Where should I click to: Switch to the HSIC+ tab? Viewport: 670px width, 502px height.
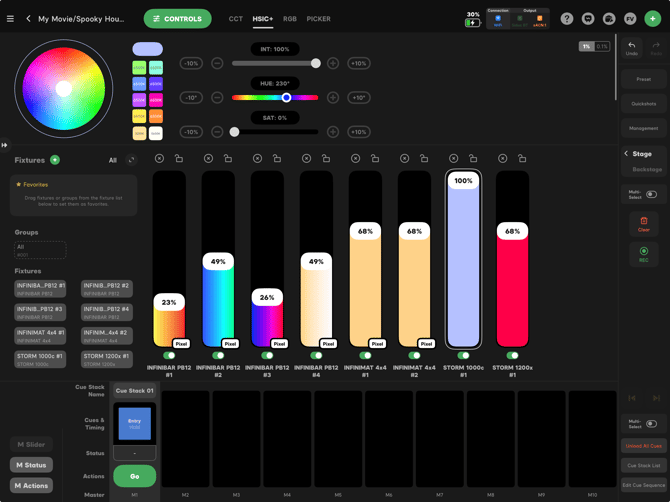pos(262,19)
